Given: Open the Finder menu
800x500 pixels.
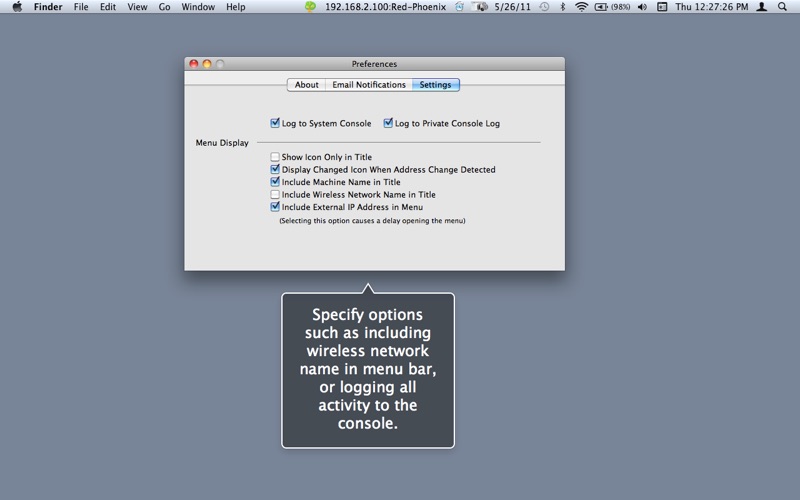Looking at the screenshot, I should [48, 7].
